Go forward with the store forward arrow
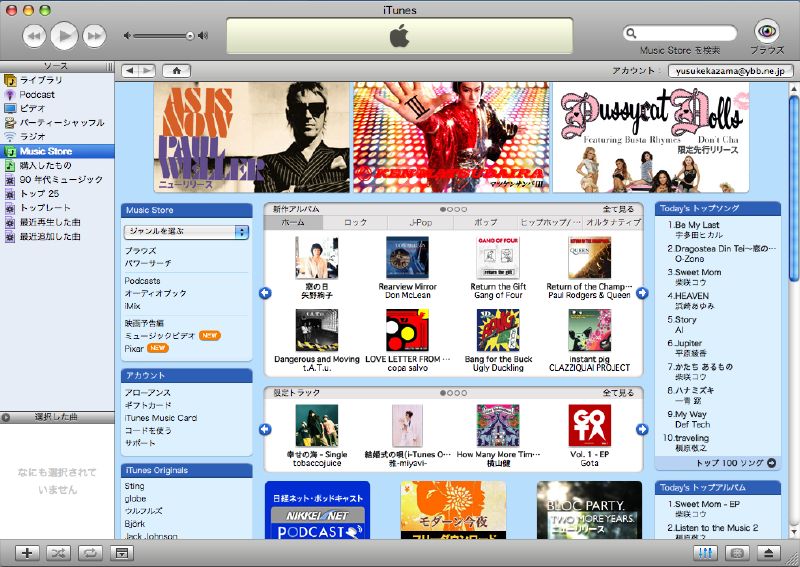Image resolution: width=800 pixels, height=567 pixels. 146,70
